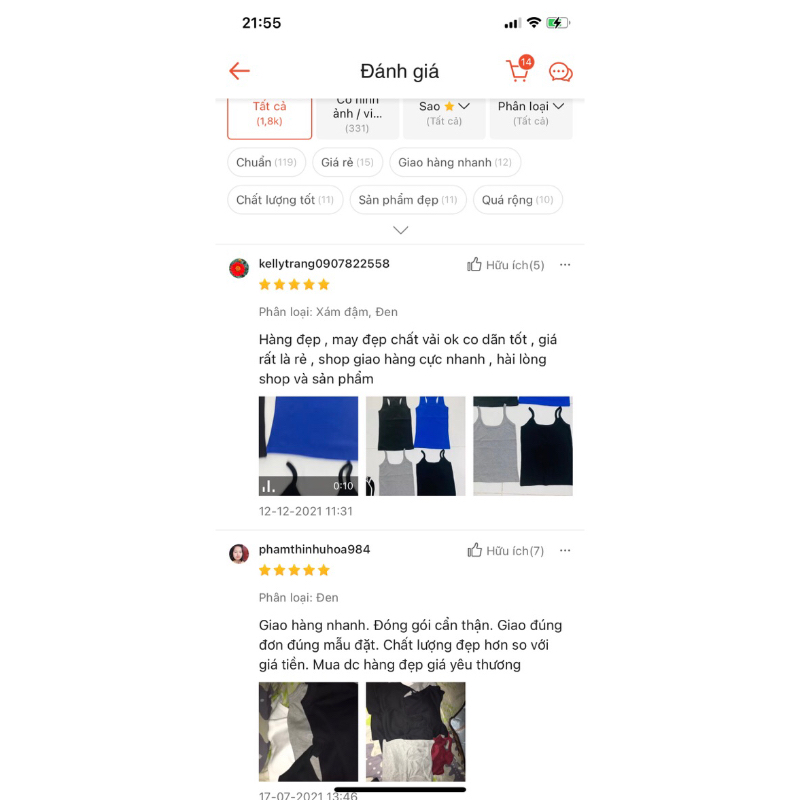Mark phamthinhuhoa984's review as helpful

pos(506,551)
